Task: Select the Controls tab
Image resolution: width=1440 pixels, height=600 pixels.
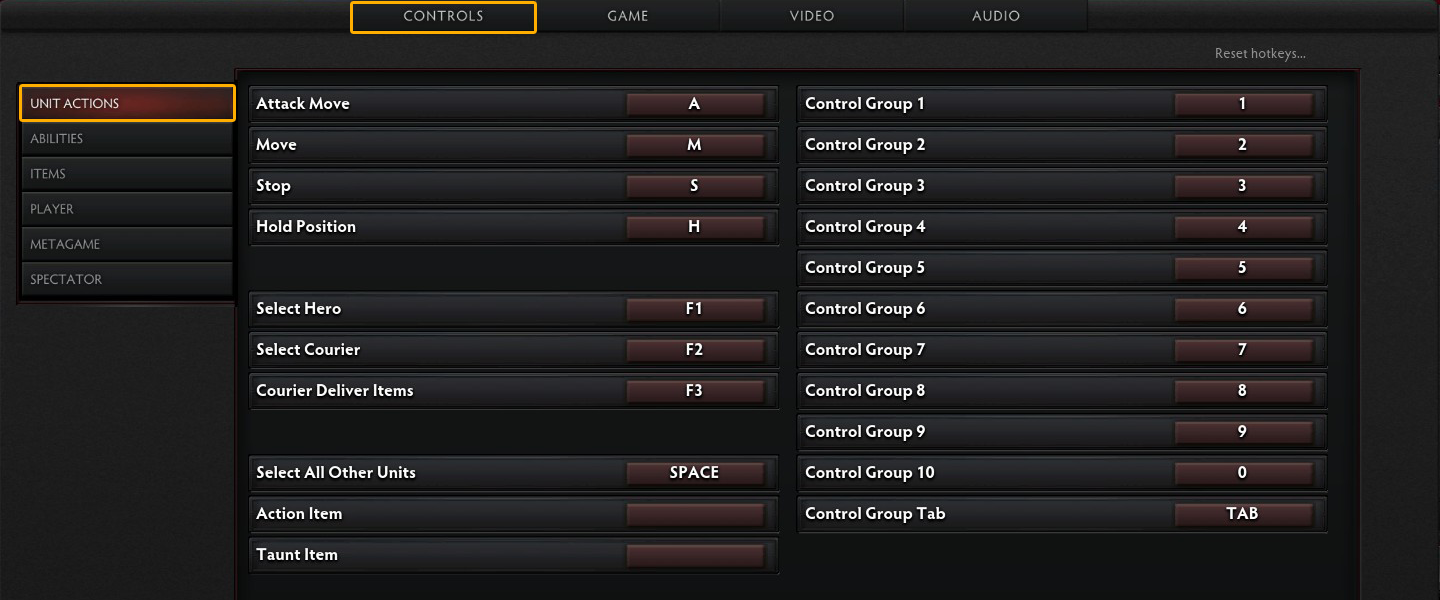Action: click(x=443, y=16)
